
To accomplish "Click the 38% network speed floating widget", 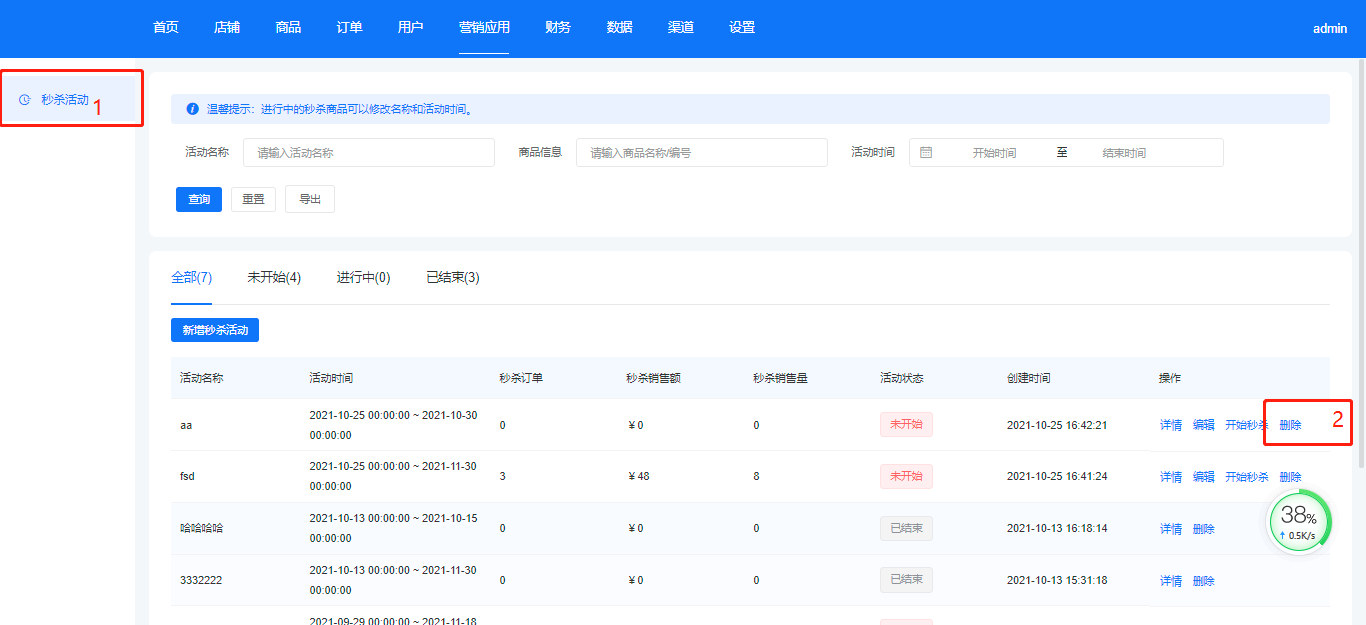I will [x=1299, y=521].
